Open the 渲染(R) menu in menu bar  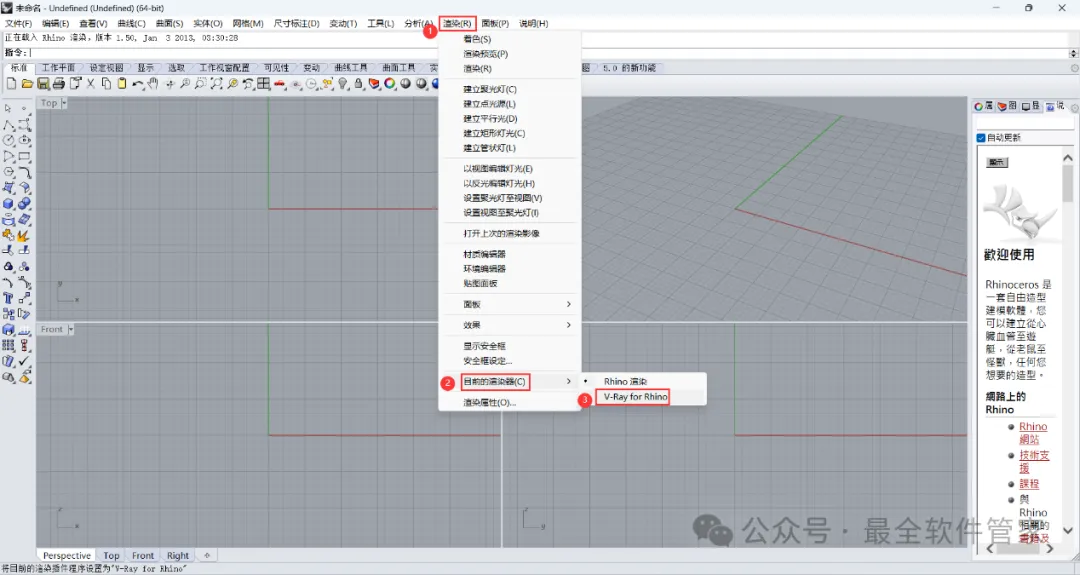point(457,23)
